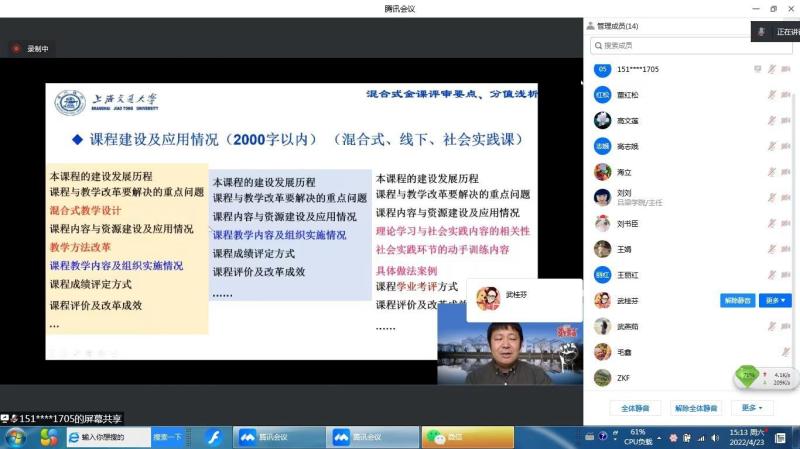Click the camera-off icon next to 雷红松
This screenshot has width=800, height=449.
coord(786,95)
